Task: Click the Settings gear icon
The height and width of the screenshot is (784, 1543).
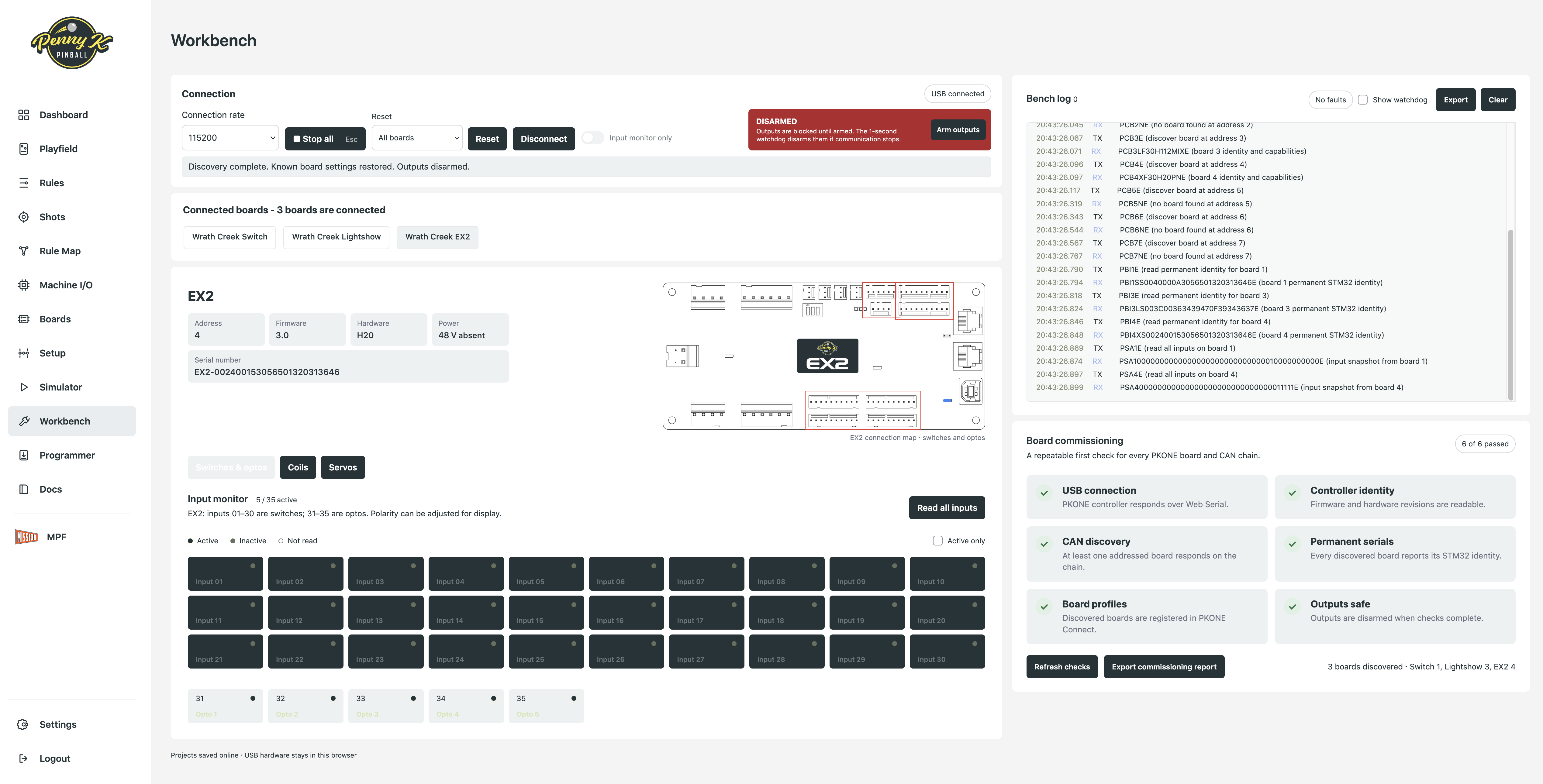Action: click(x=23, y=724)
